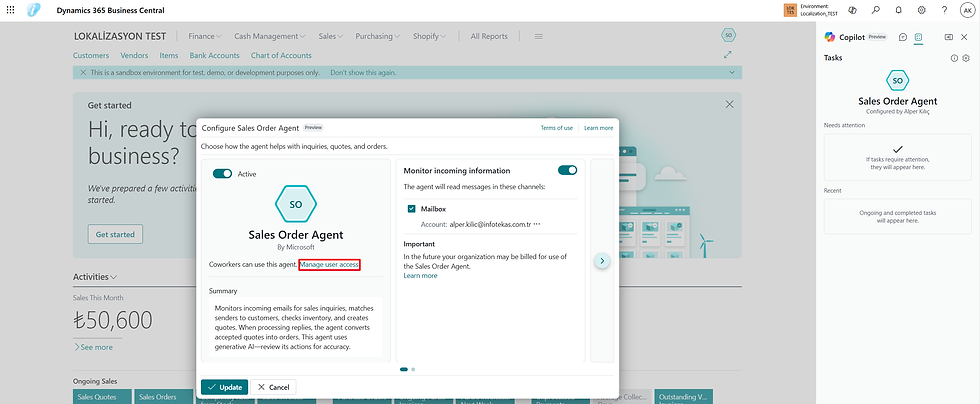The image size is (980, 404).
Task: Open the mailbox account ellipsis options
Action: (537, 224)
